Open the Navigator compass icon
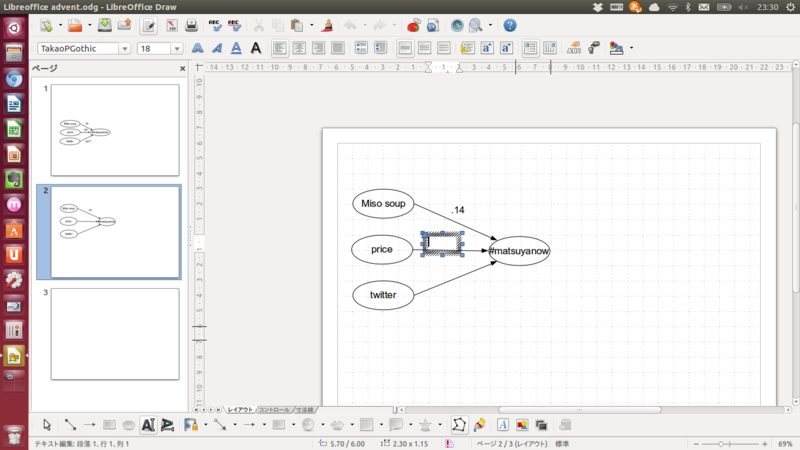The width and height of the screenshot is (800, 450). tap(457, 25)
